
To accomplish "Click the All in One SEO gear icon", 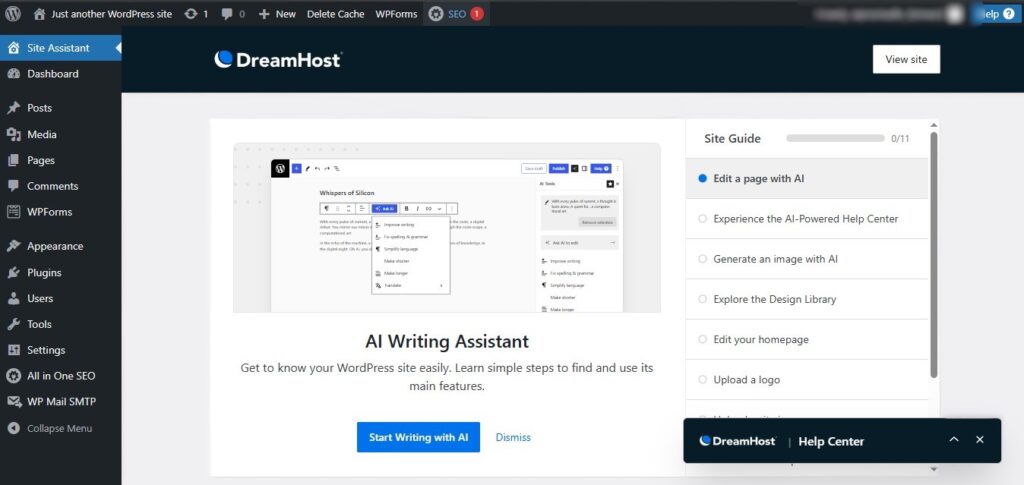I will pyautogui.click(x=13, y=376).
